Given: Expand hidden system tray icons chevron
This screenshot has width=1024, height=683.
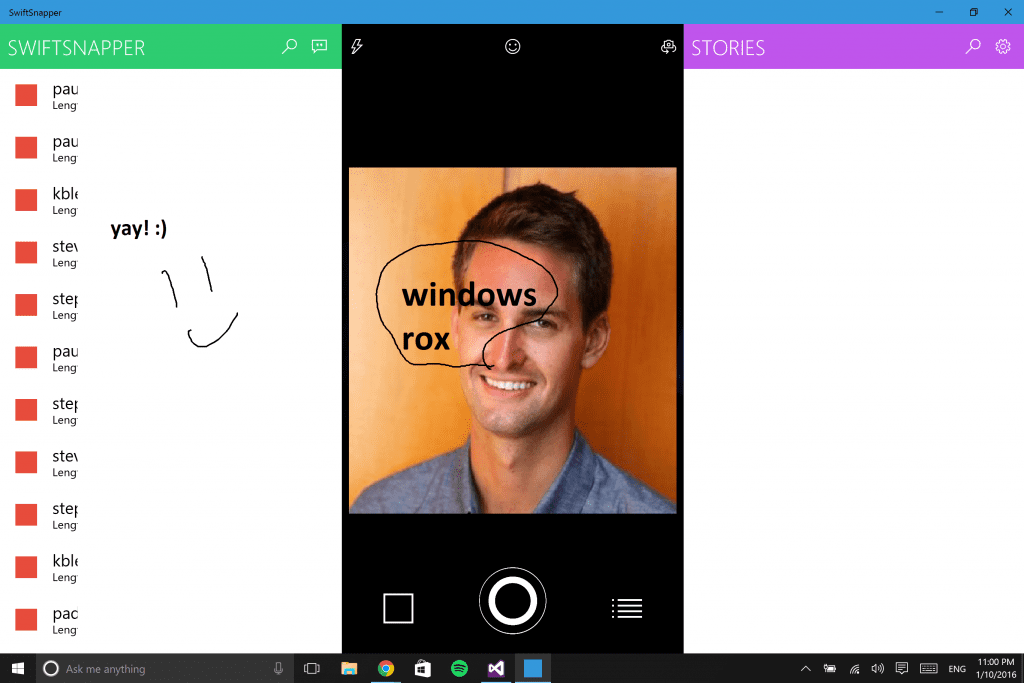Looking at the screenshot, I should [806, 669].
